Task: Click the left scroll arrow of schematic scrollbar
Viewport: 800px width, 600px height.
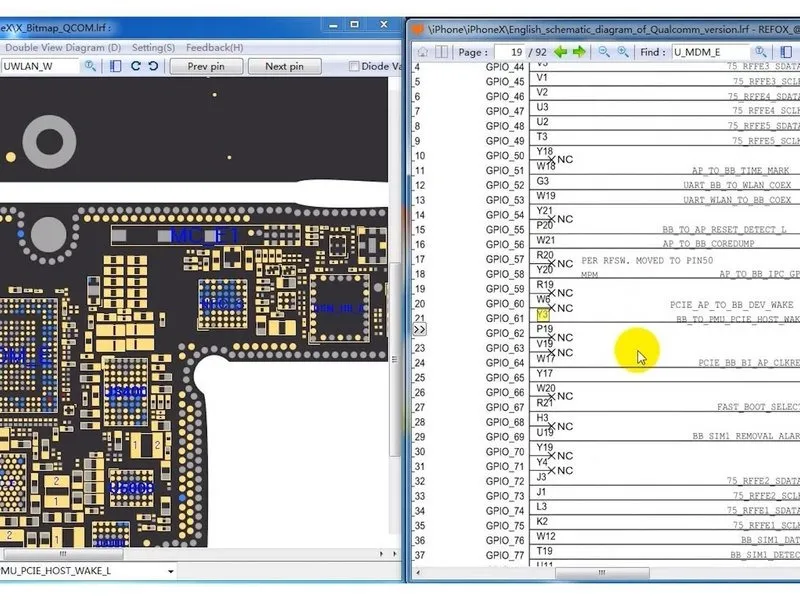Action: 418,573
